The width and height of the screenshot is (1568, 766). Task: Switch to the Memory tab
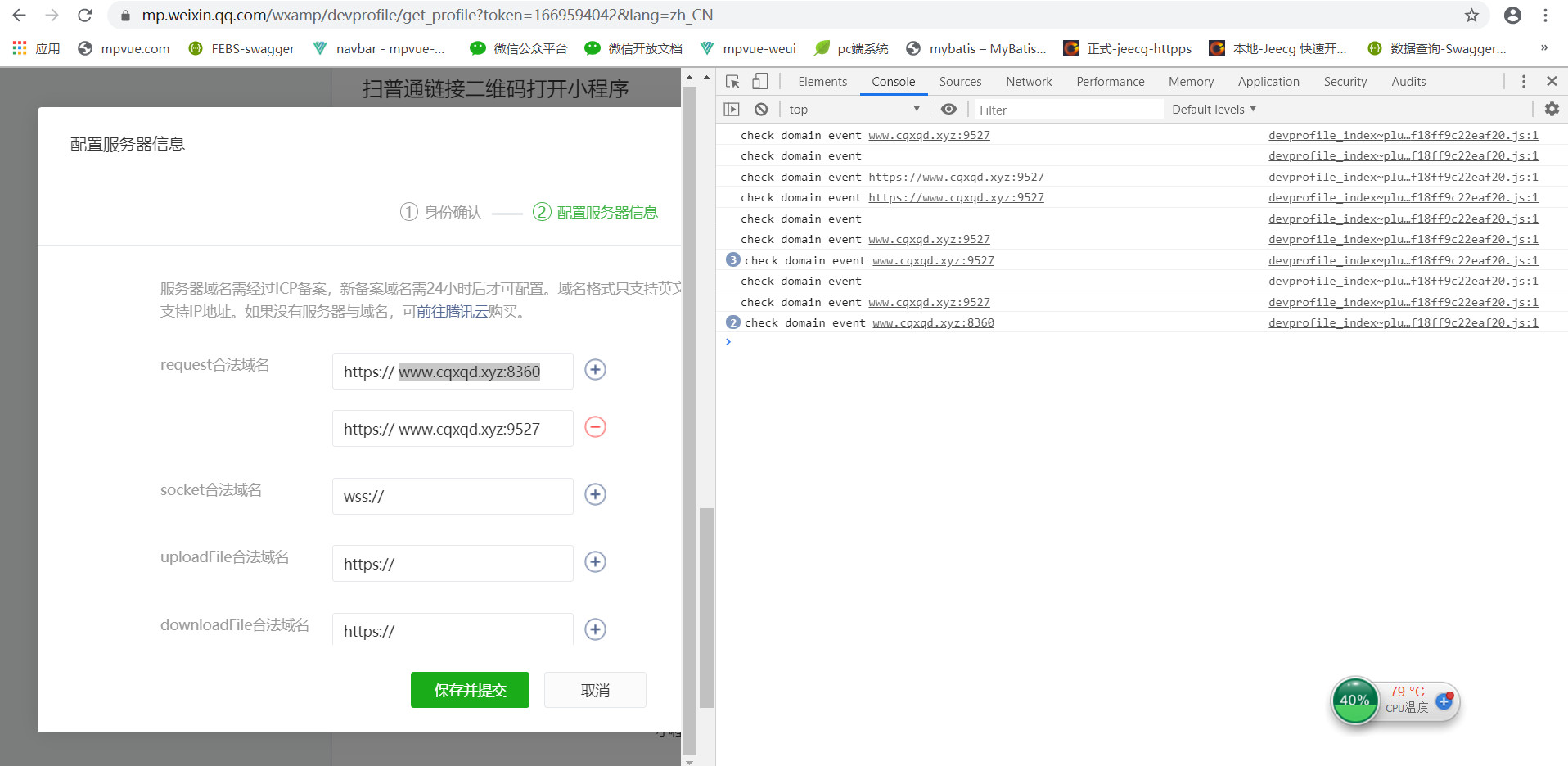1191,82
